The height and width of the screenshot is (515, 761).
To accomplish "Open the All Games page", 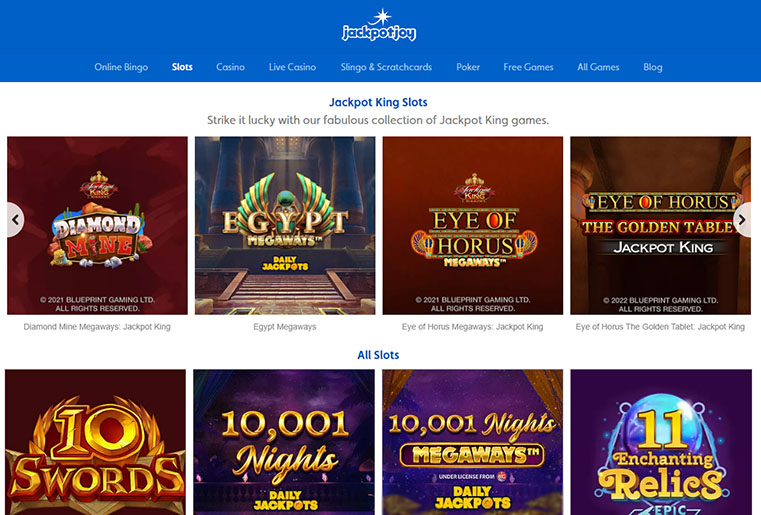I will [598, 67].
